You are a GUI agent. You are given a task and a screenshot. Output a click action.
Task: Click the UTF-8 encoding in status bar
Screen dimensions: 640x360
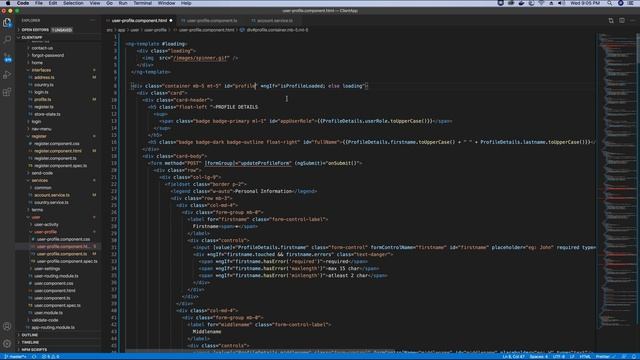[559, 357]
